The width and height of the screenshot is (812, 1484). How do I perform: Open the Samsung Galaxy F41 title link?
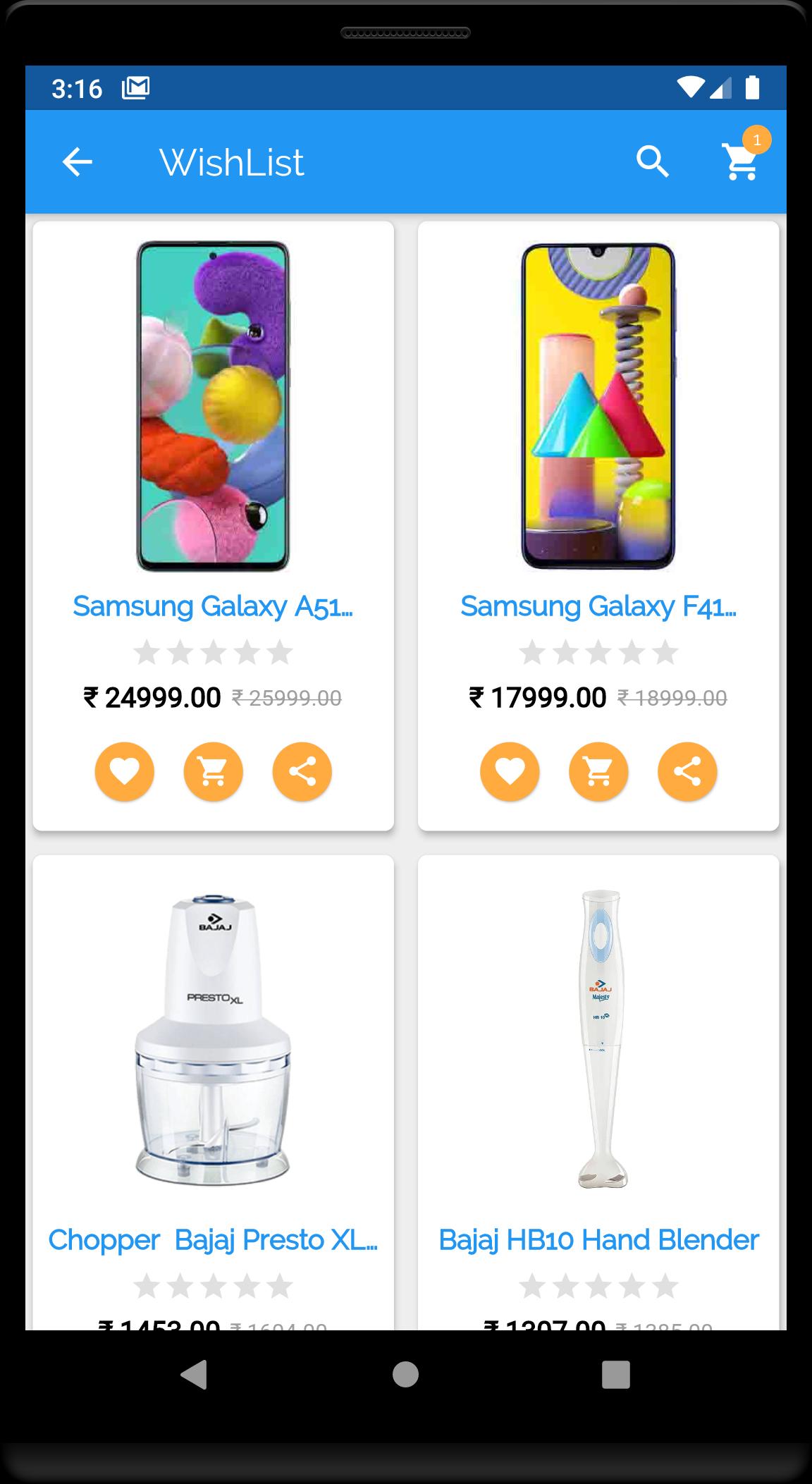pos(598,606)
